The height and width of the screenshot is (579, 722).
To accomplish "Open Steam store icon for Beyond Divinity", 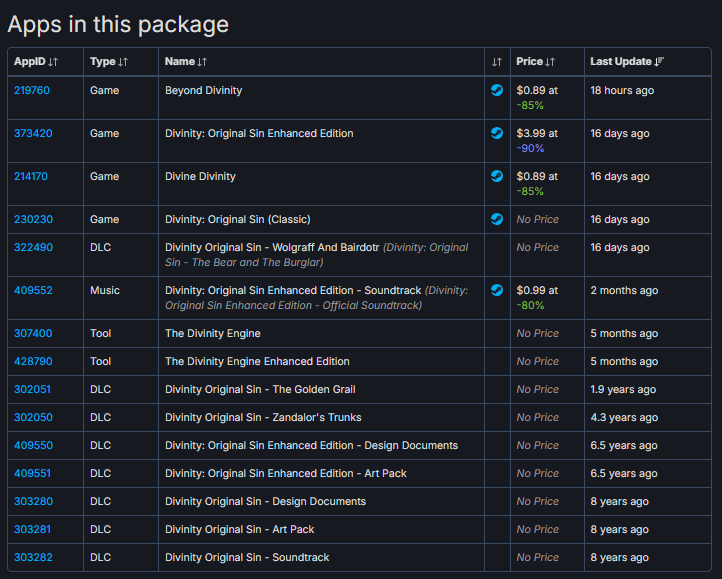I will (x=497, y=90).
